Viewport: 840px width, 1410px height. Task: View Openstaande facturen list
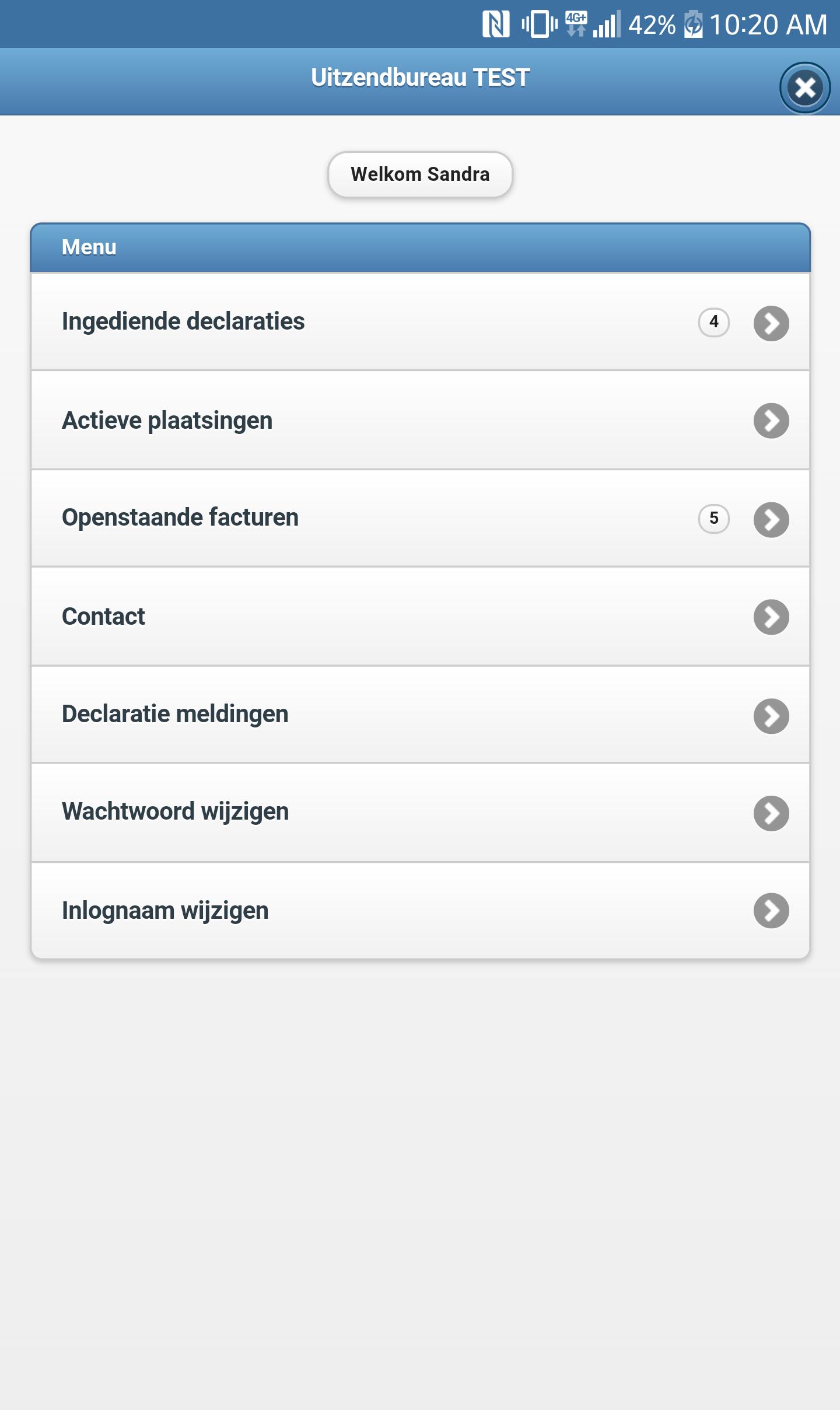(x=420, y=519)
